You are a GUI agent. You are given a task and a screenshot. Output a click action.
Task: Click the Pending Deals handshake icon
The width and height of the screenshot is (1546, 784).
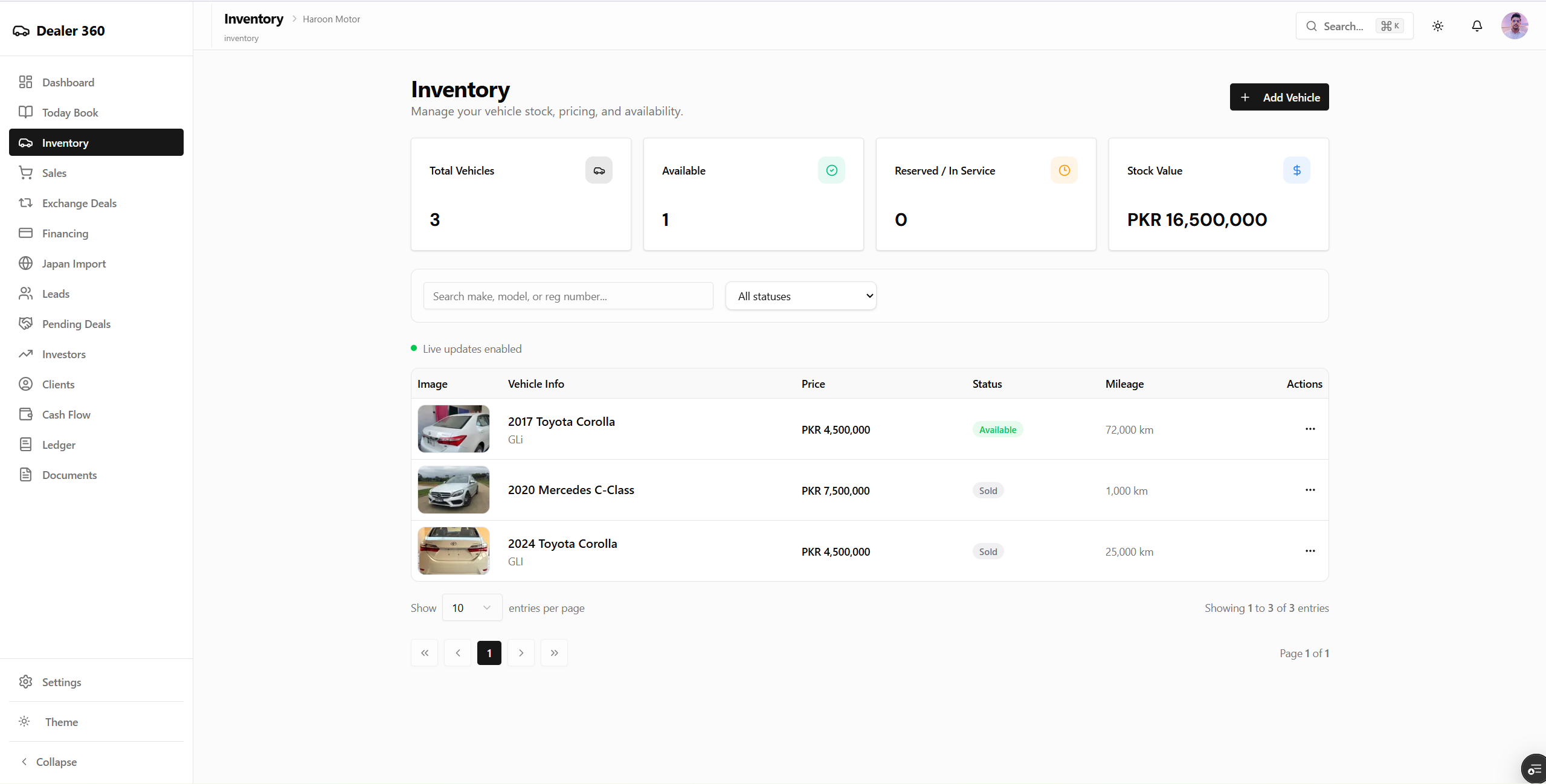pos(25,323)
